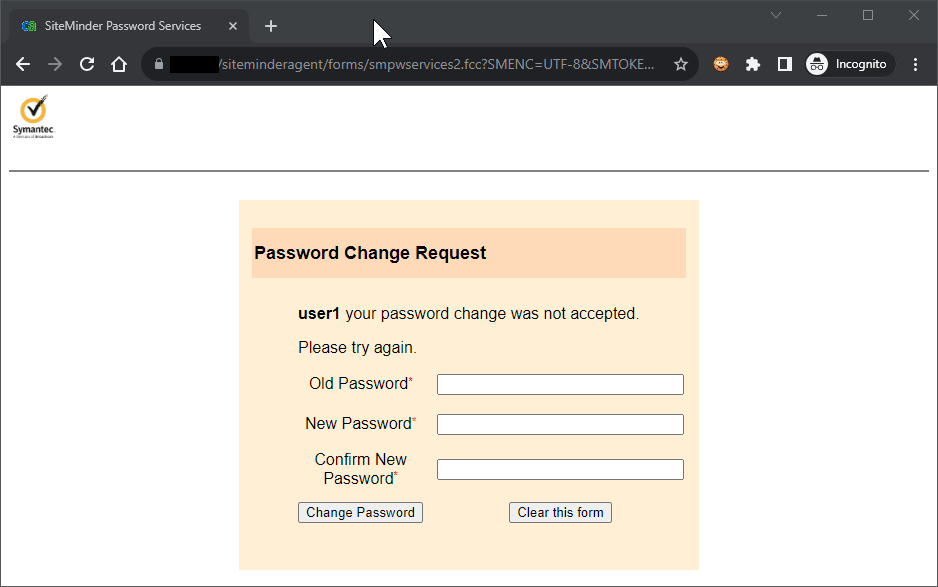
Task: Select the SiteMinder Password Services tab
Action: 122,26
